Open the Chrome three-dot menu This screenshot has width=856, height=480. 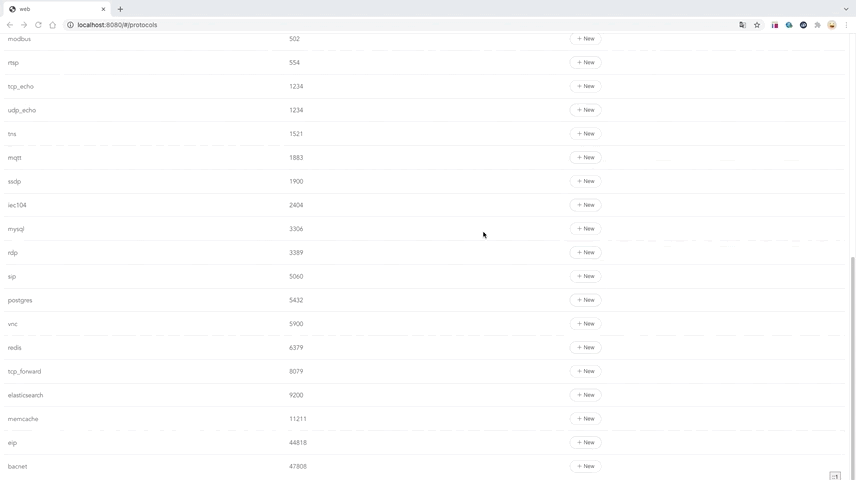pos(846,25)
